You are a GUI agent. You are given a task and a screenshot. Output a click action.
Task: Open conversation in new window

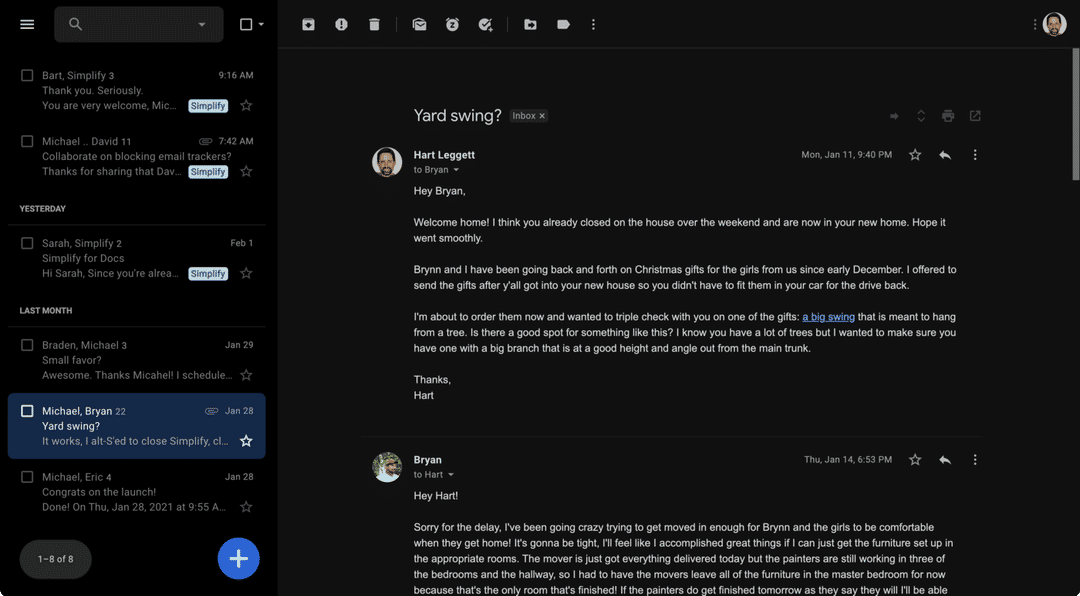coord(975,116)
